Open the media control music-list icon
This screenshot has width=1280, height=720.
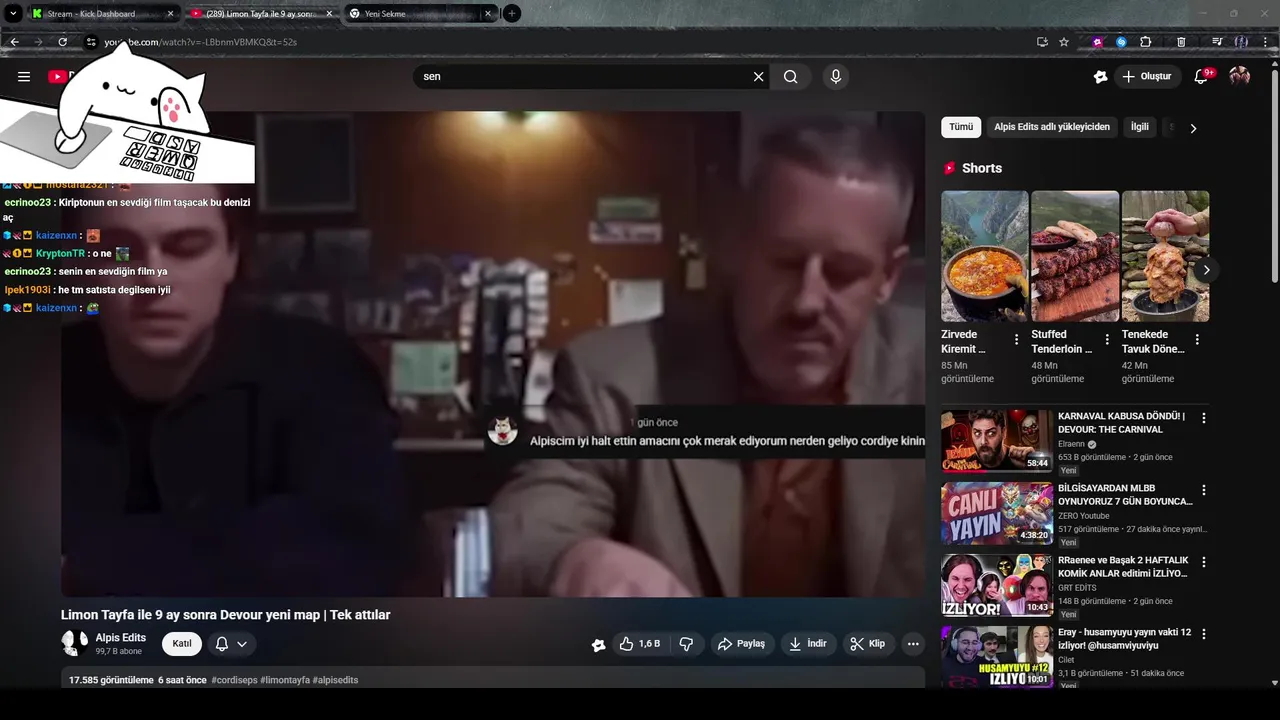click(x=1217, y=42)
